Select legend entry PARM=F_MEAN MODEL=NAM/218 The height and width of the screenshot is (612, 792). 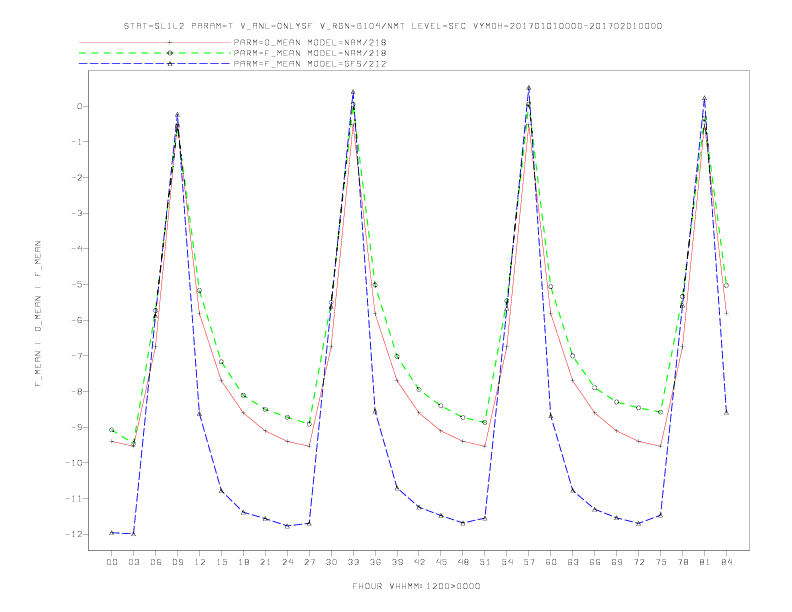310,53
